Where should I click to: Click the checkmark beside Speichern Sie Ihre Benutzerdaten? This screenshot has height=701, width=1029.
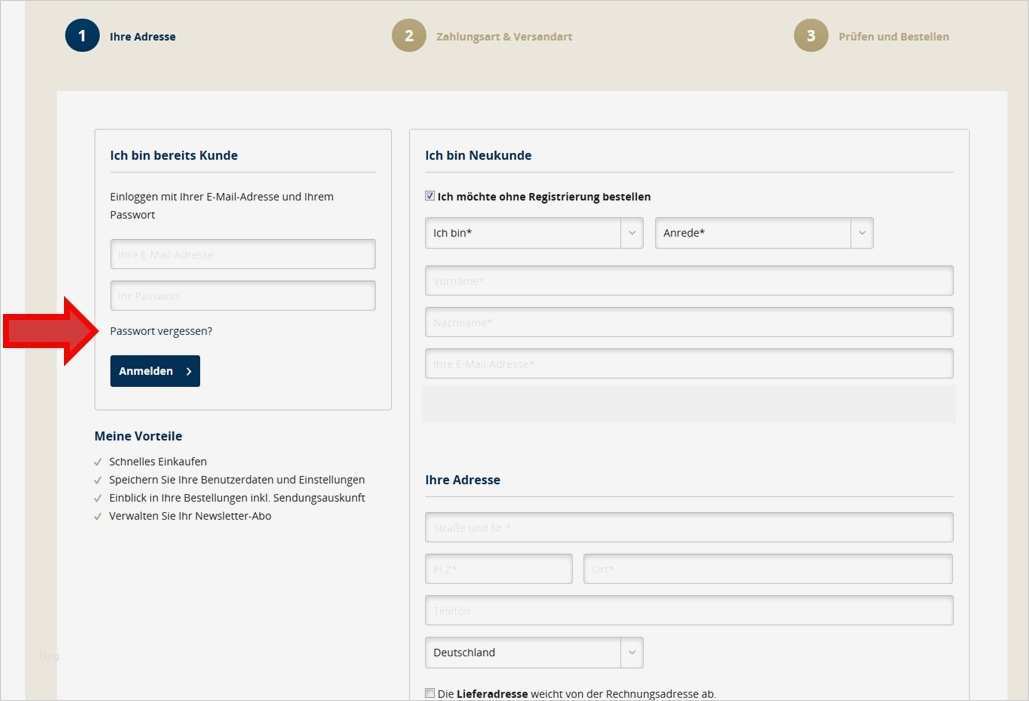[x=97, y=479]
